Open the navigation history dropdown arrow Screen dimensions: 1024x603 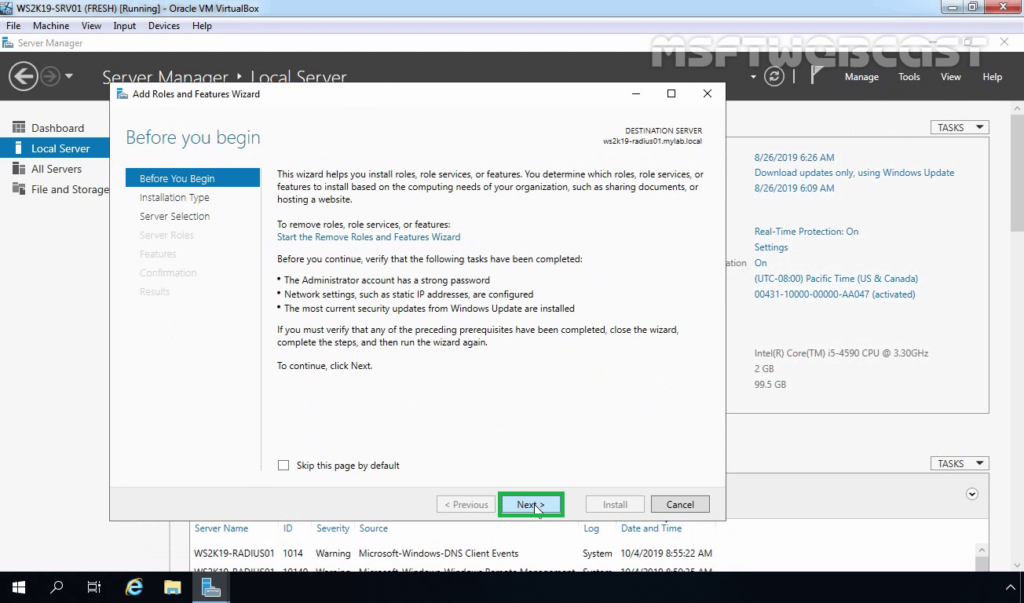click(69, 76)
